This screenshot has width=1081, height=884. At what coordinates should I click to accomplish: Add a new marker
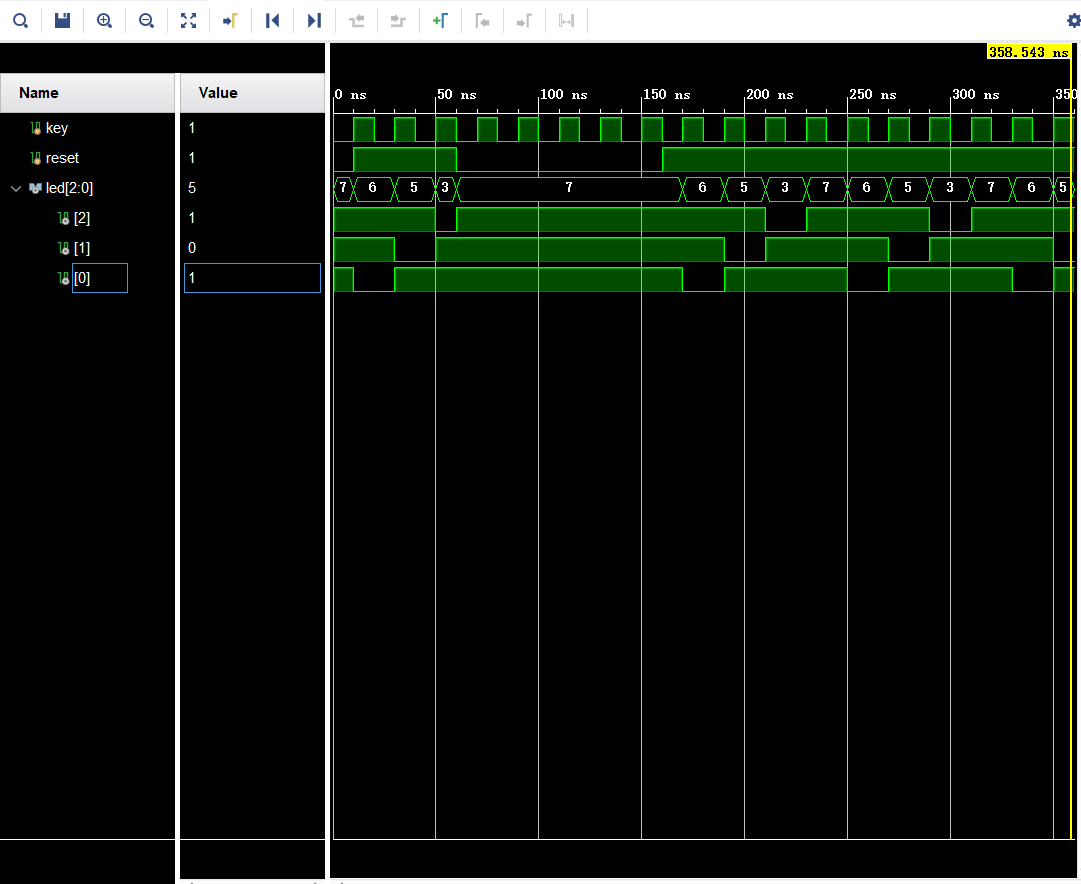440,21
